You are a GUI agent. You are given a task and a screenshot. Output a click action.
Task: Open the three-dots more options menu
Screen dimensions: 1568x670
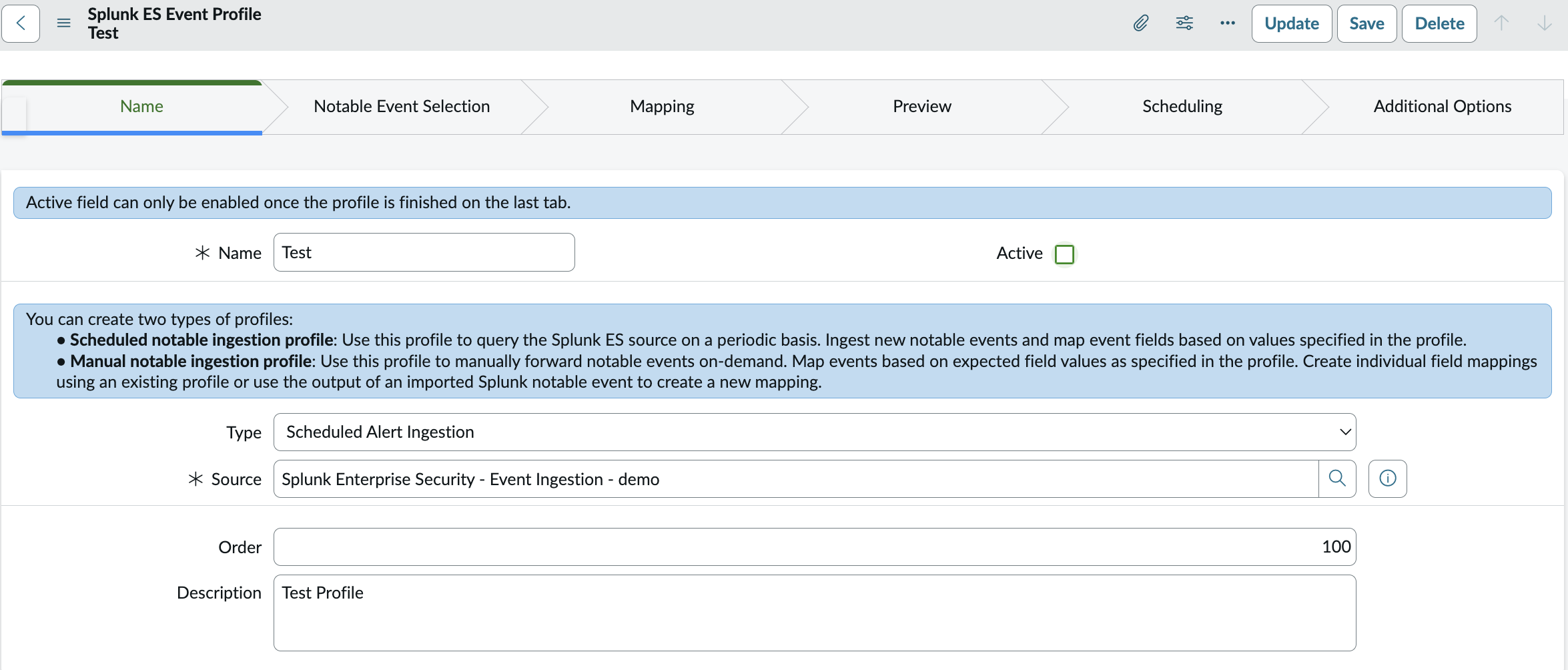point(1228,23)
